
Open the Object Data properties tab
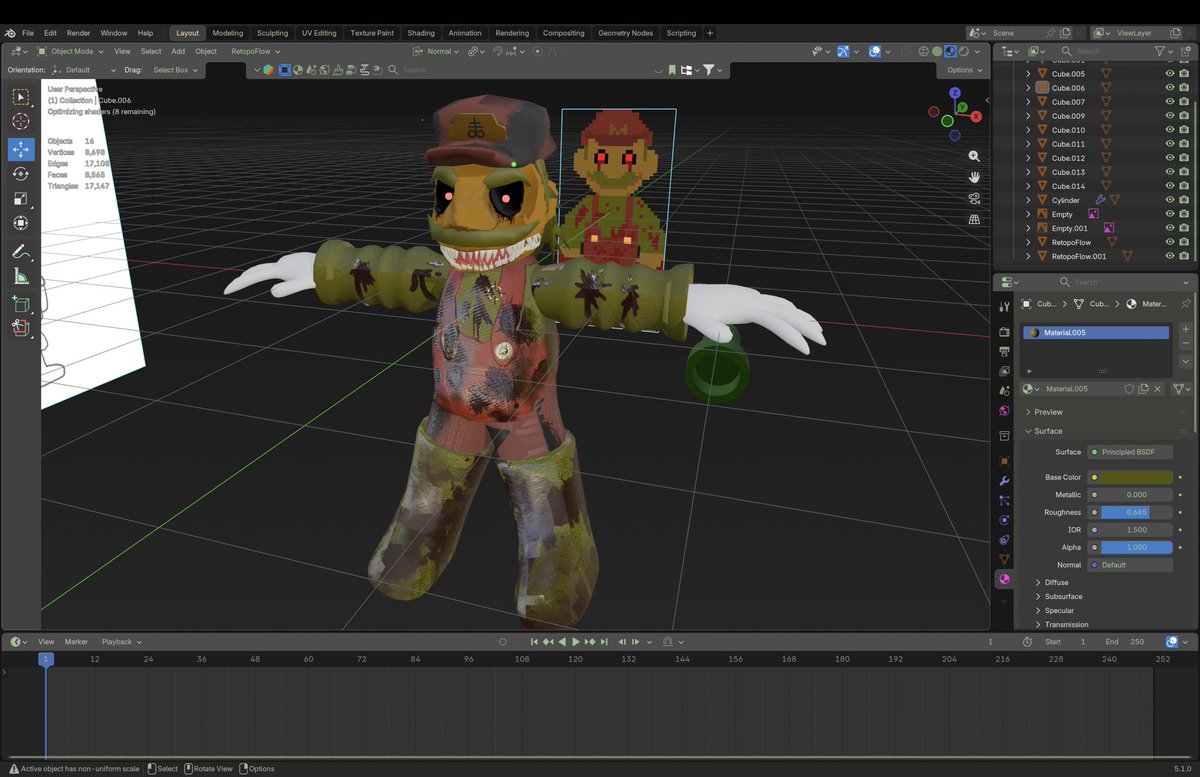click(x=1004, y=559)
